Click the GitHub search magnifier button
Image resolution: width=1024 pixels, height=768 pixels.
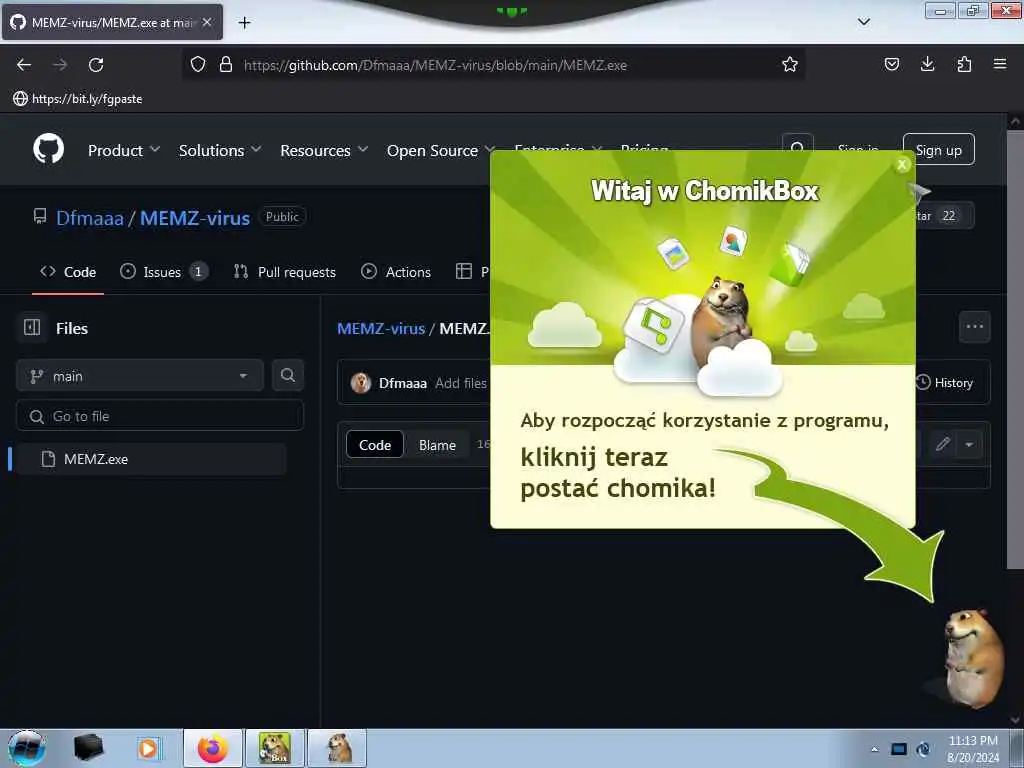tap(797, 150)
